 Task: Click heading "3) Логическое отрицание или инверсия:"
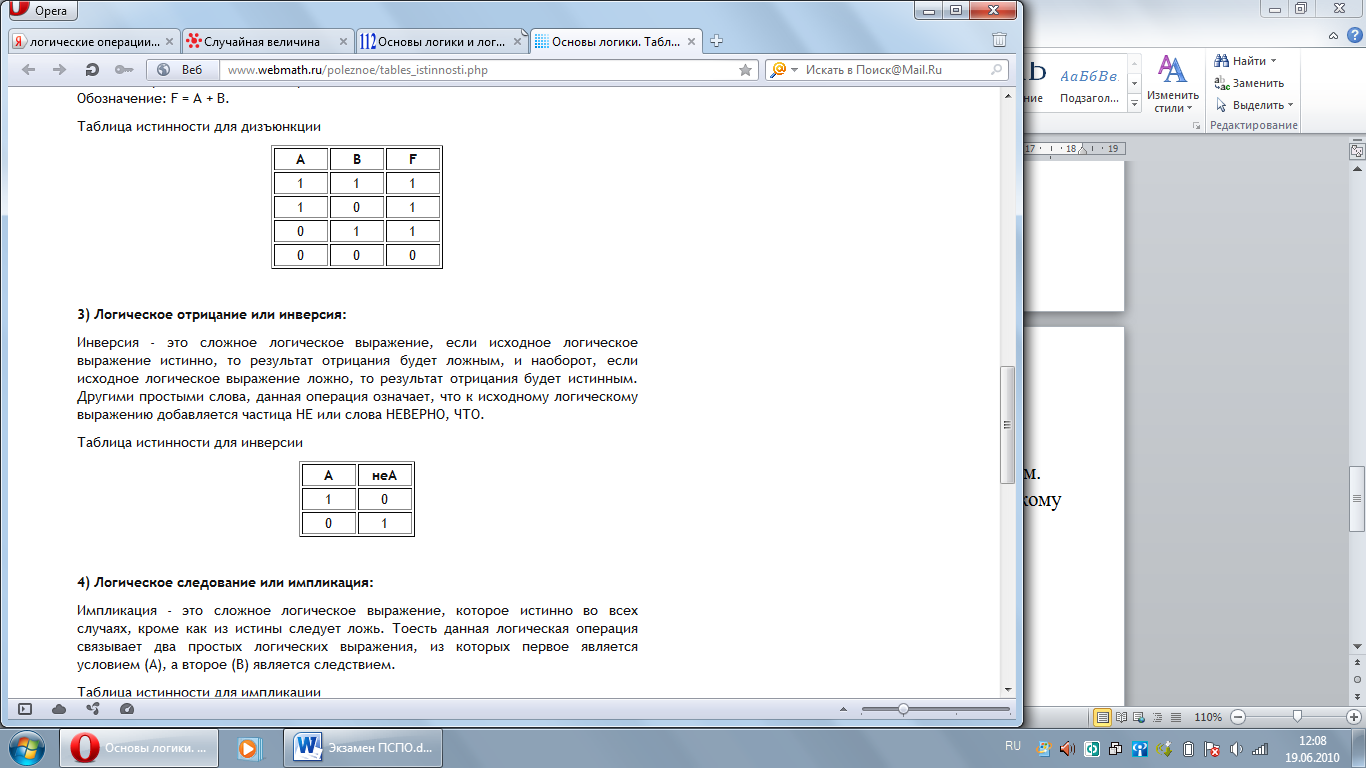pyautogui.click(x=212, y=315)
